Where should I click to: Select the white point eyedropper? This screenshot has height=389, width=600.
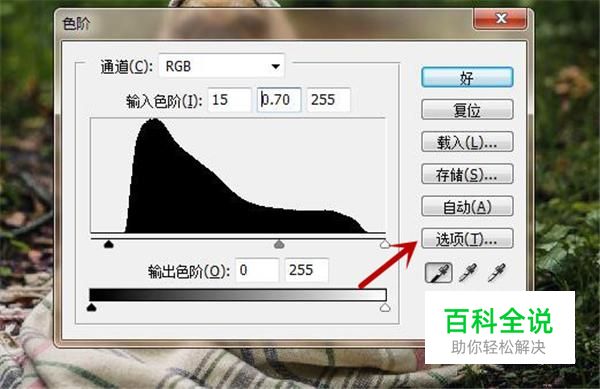(497, 273)
